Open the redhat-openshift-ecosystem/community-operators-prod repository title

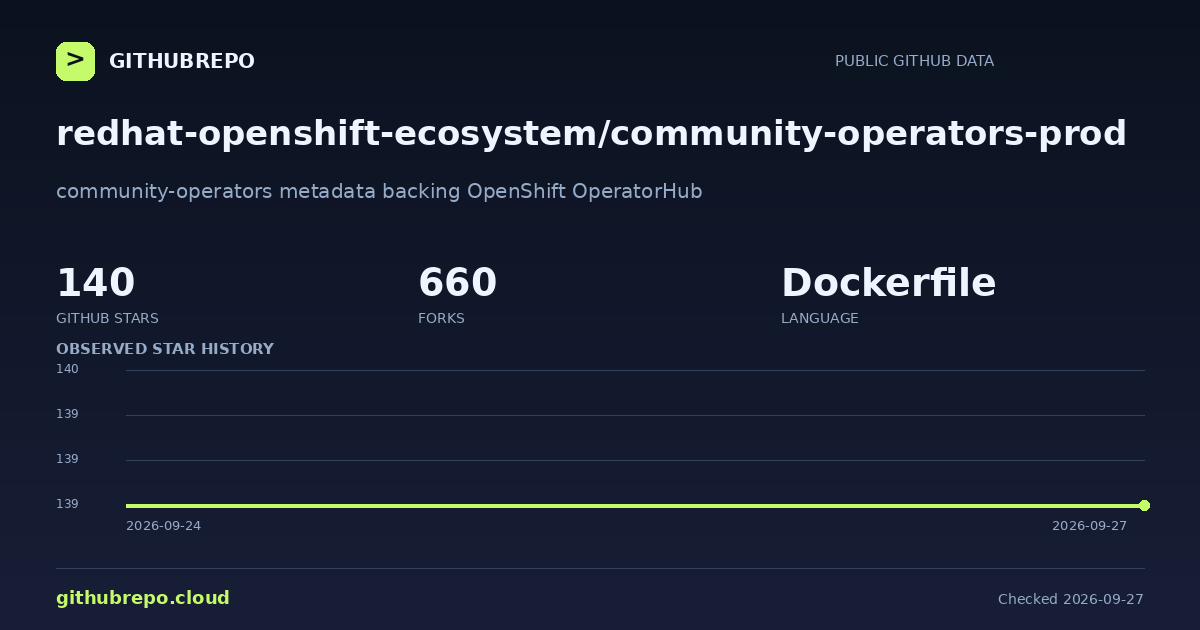[x=591, y=134]
